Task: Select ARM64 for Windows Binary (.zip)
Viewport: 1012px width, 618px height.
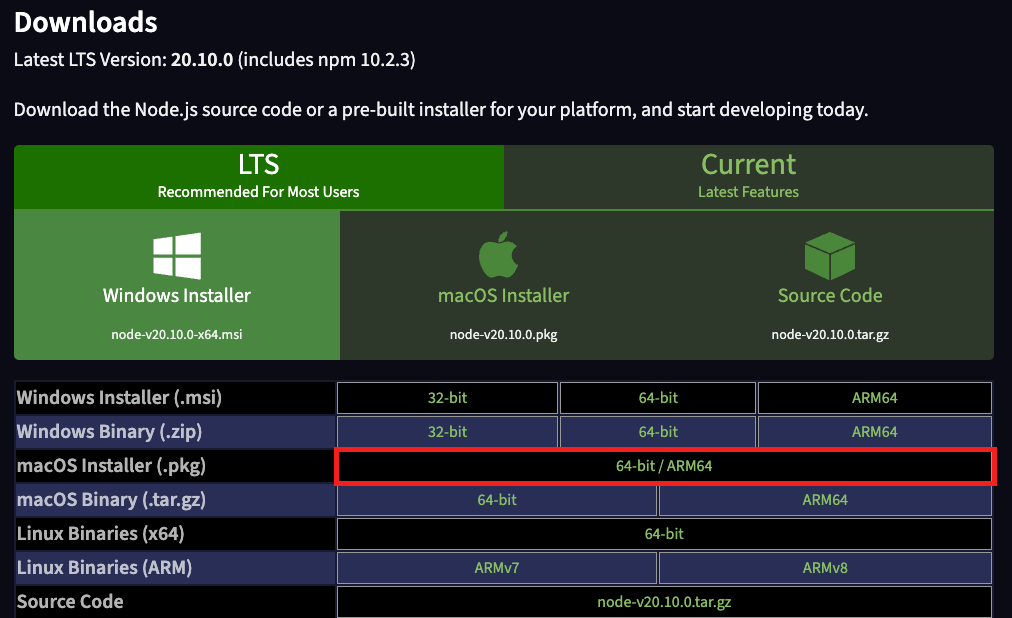Action: 875,432
